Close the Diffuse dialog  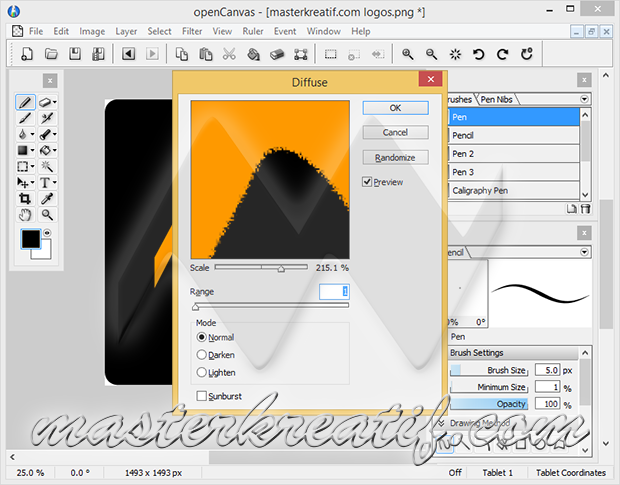(x=431, y=79)
